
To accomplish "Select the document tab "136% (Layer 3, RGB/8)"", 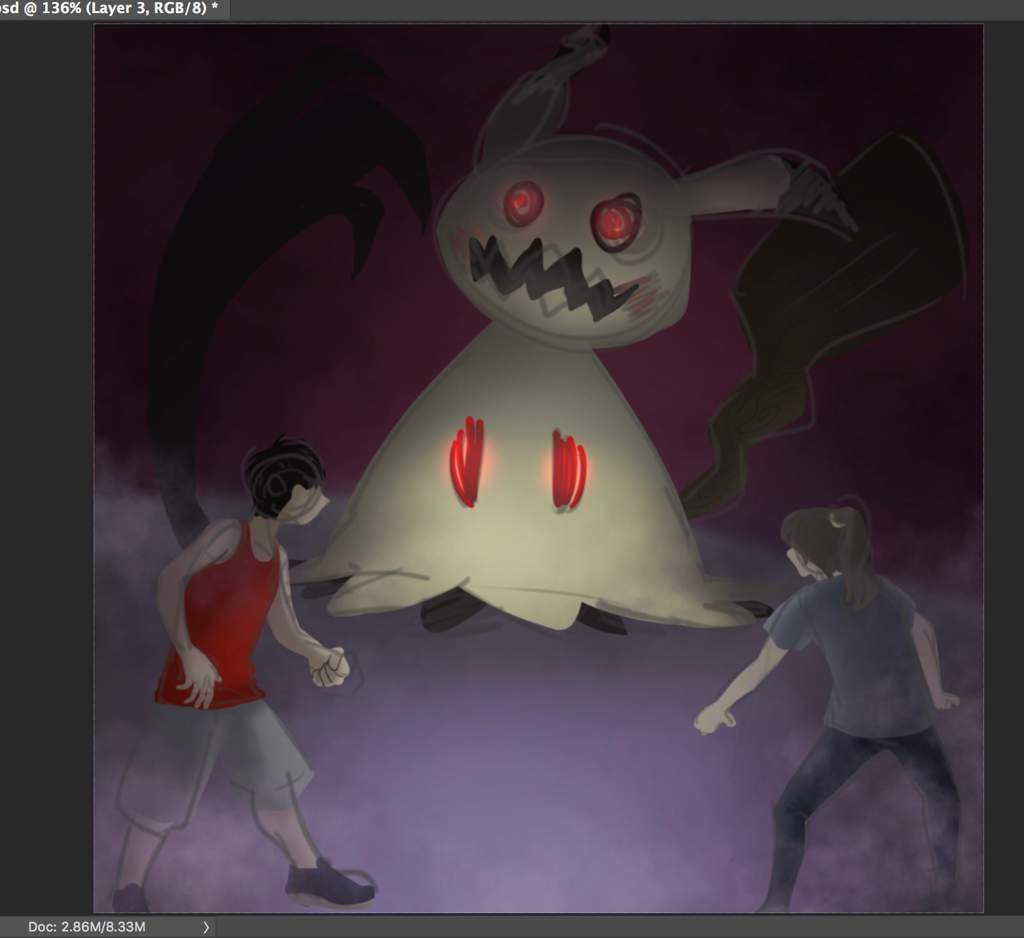I will [x=114, y=8].
